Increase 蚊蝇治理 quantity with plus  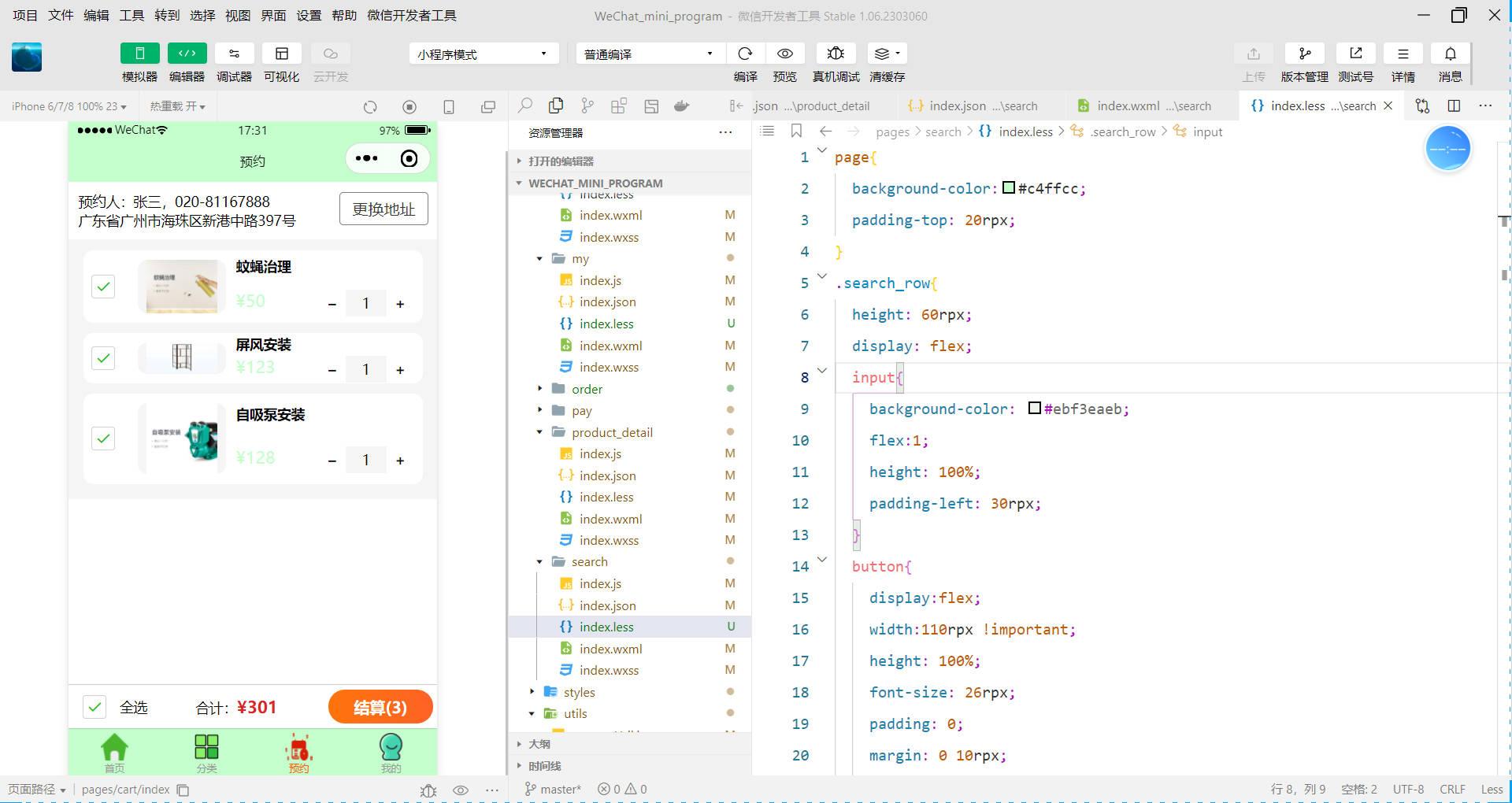click(x=400, y=304)
